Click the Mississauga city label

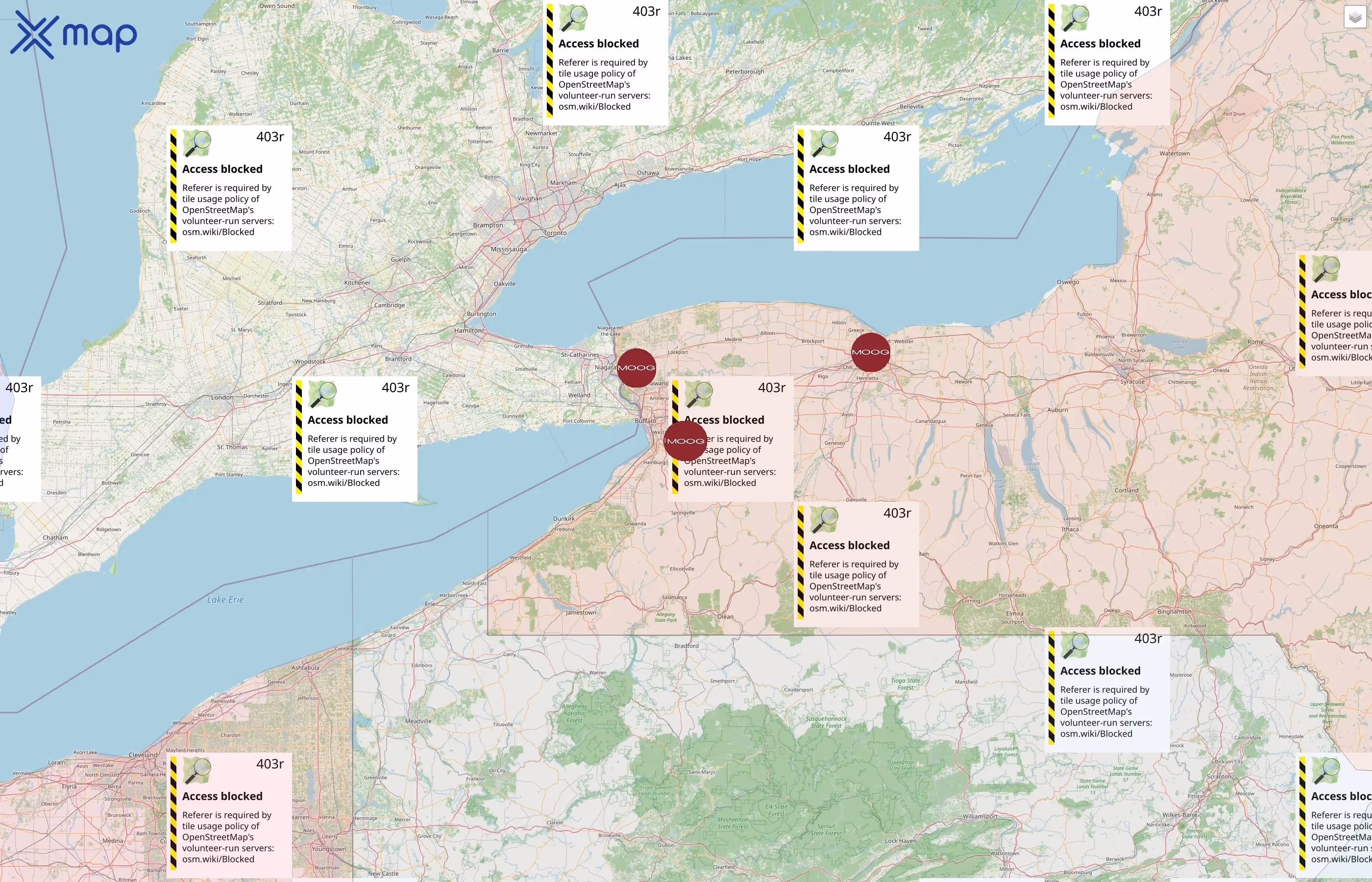coord(509,249)
